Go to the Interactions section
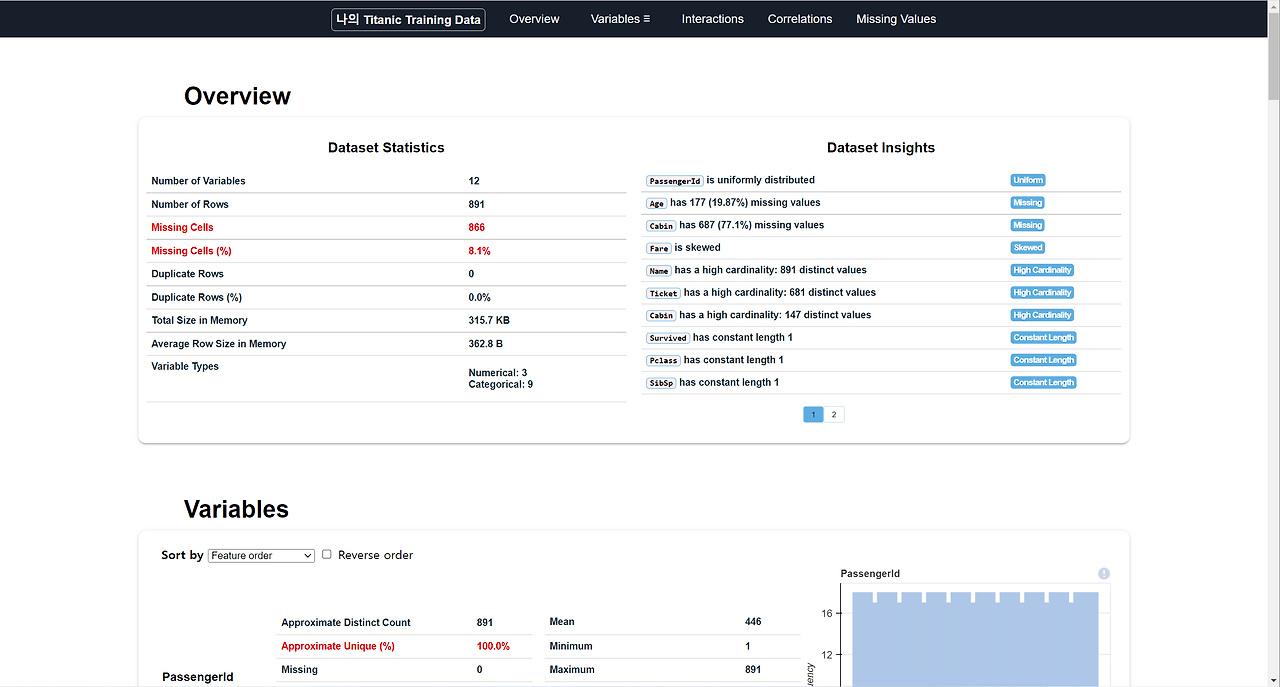The width and height of the screenshot is (1280, 687). 713,19
